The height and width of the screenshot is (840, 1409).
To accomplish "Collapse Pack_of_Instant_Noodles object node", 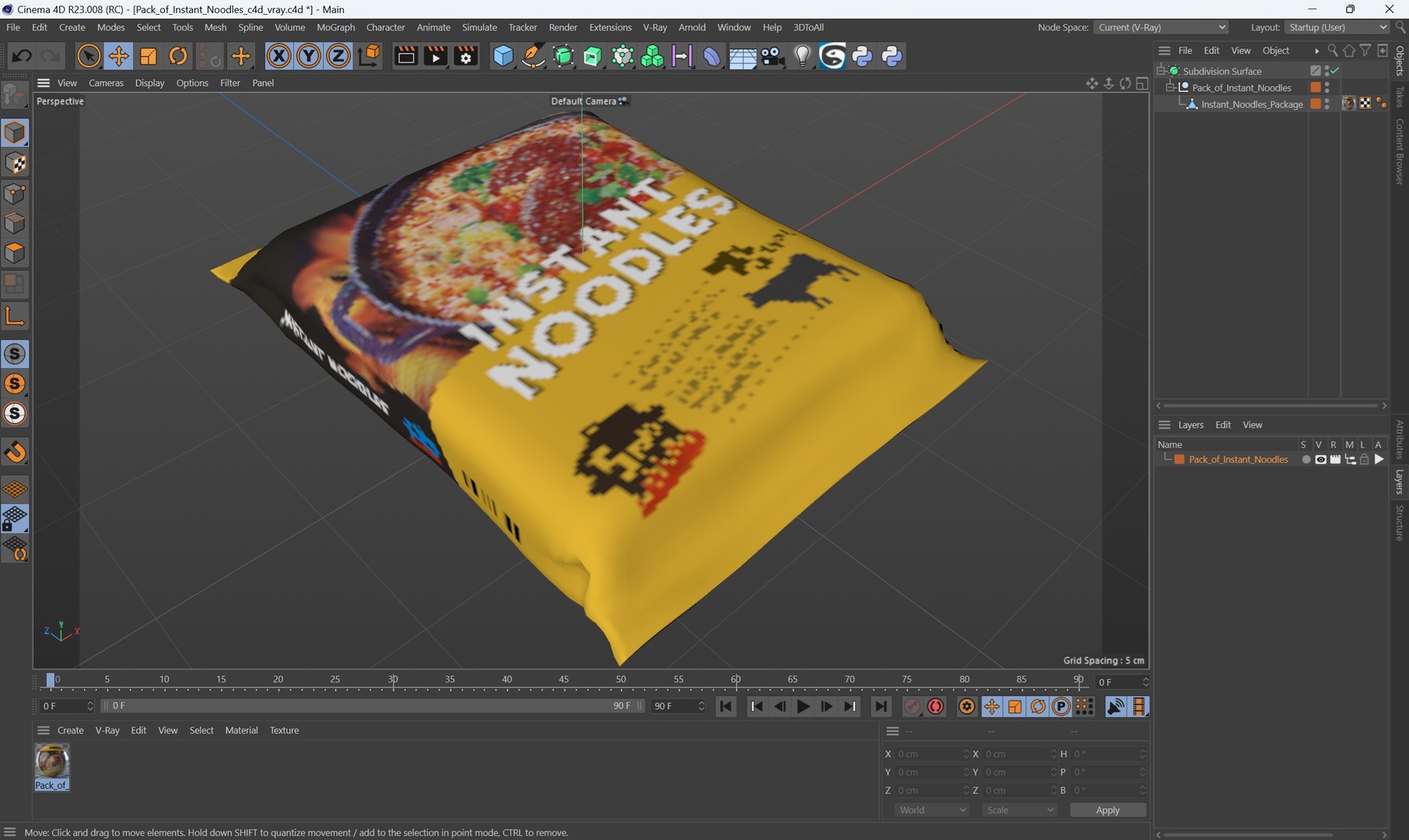I will (x=1170, y=87).
